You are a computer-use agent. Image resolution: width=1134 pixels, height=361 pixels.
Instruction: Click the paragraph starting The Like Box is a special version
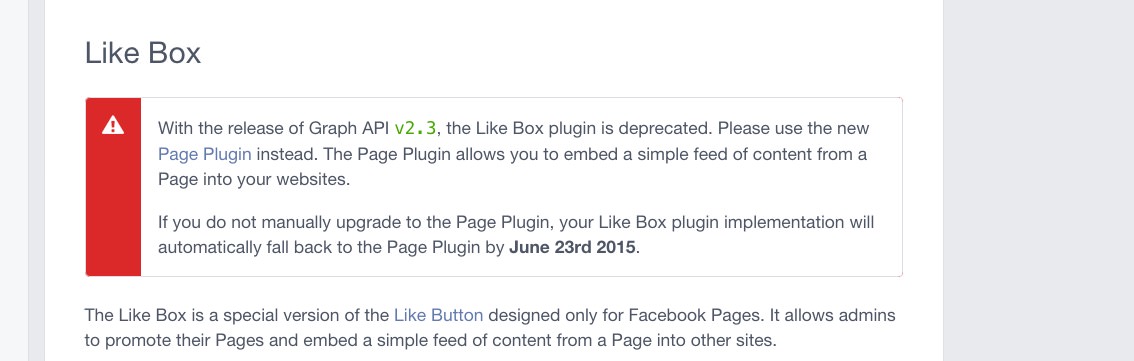click(x=490, y=328)
